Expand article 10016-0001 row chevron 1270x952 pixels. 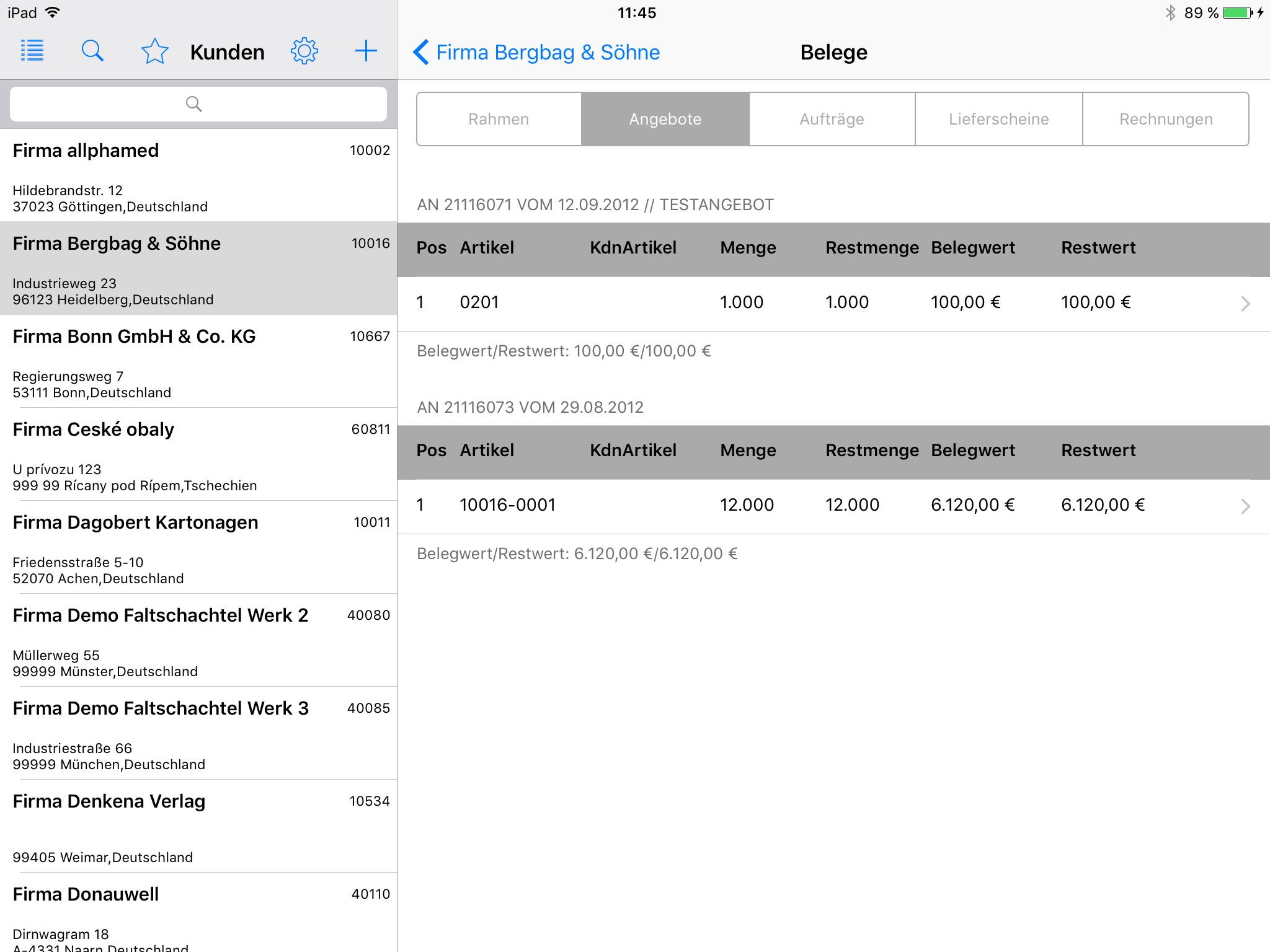coord(1245,506)
